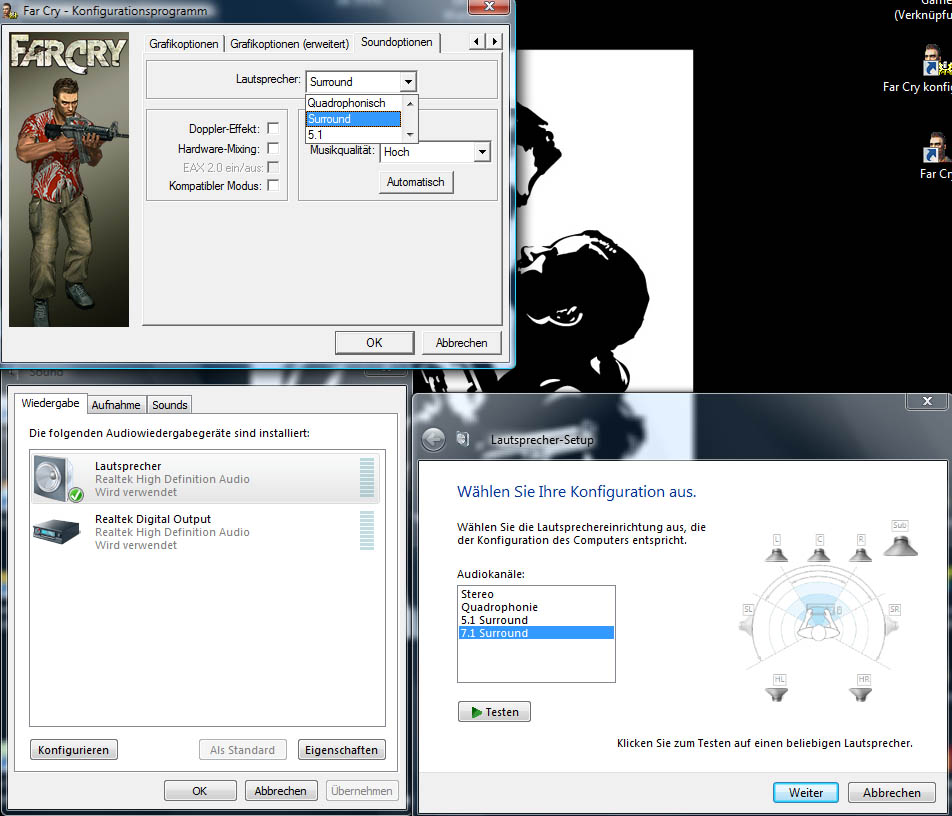Open Eigenschaften for the selected device
Image resolution: width=952 pixels, height=816 pixels.
(x=341, y=750)
